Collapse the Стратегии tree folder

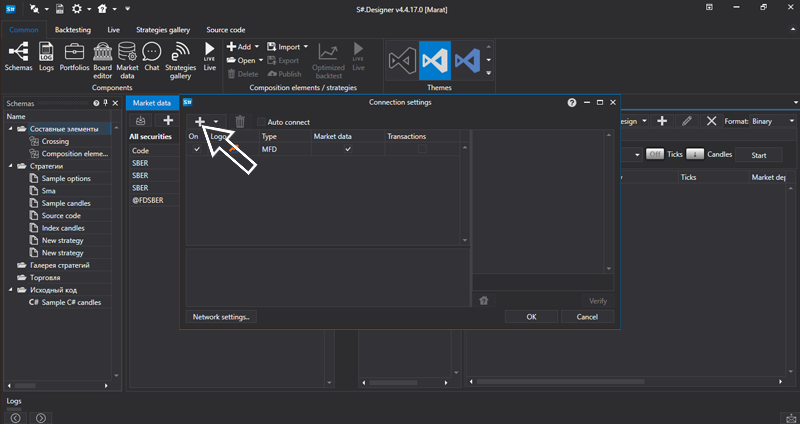point(11,166)
